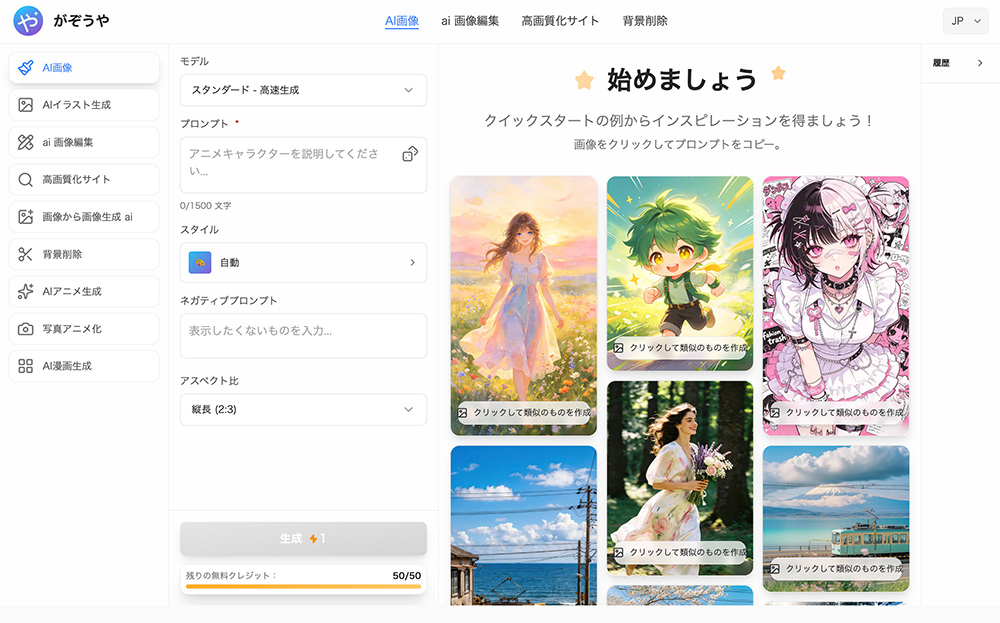Select the green-haired chibi boy thumbnail
The height and width of the screenshot is (623, 1000).
pyautogui.click(x=680, y=273)
